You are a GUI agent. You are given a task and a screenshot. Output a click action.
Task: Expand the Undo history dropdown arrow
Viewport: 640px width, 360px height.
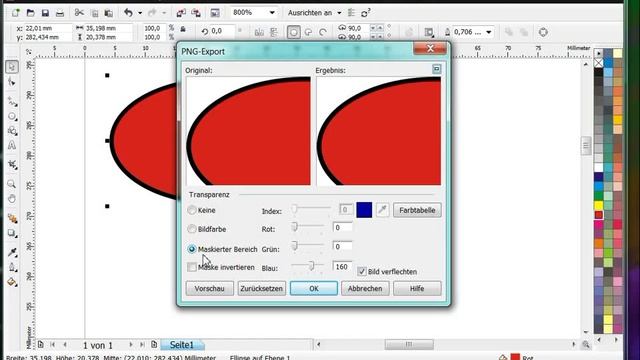point(140,13)
